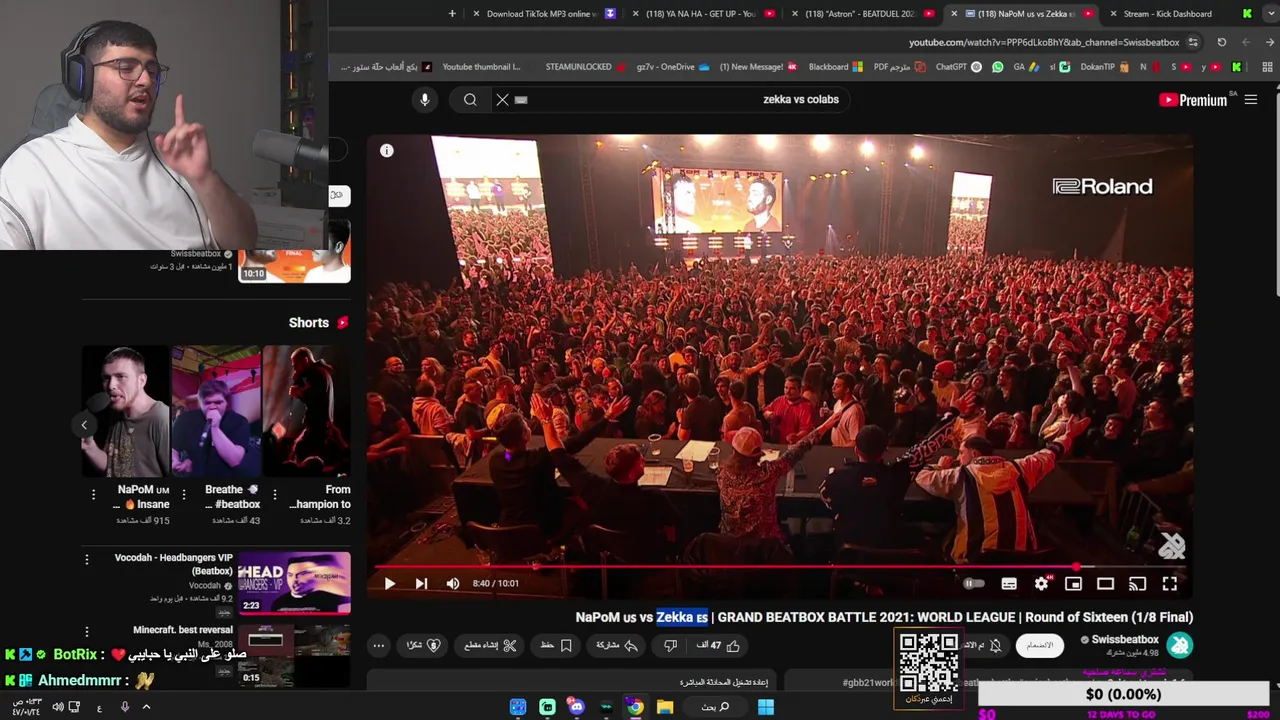The height and width of the screenshot is (720, 1280).
Task: Open the 'Youtube thumbnail' bookmark
Action: pyautogui.click(x=480, y=67)
